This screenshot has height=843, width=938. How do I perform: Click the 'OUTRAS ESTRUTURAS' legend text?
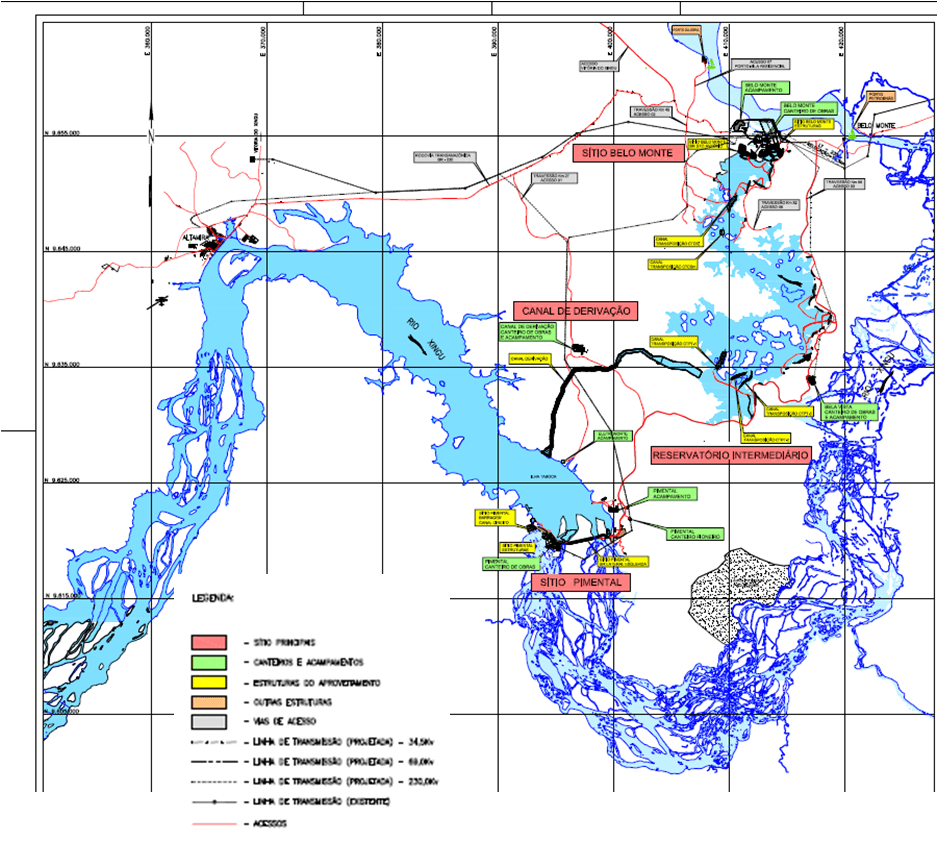(x=293, y=702)
